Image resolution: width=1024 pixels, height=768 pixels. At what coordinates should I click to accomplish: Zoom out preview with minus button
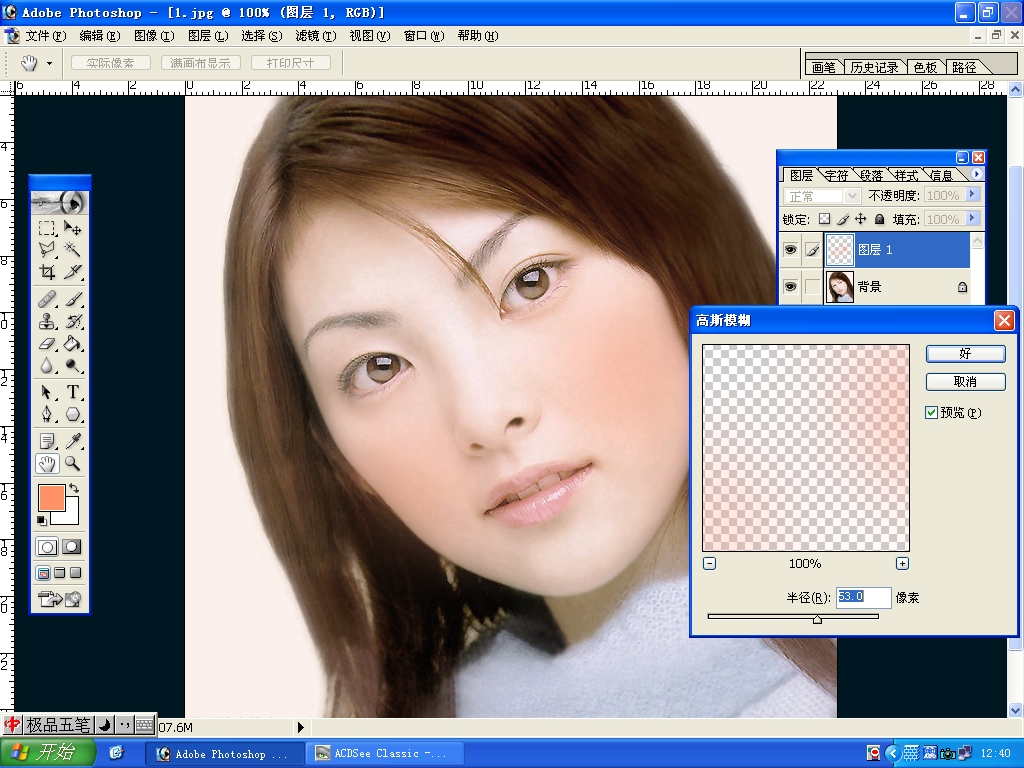click(709, 564)
